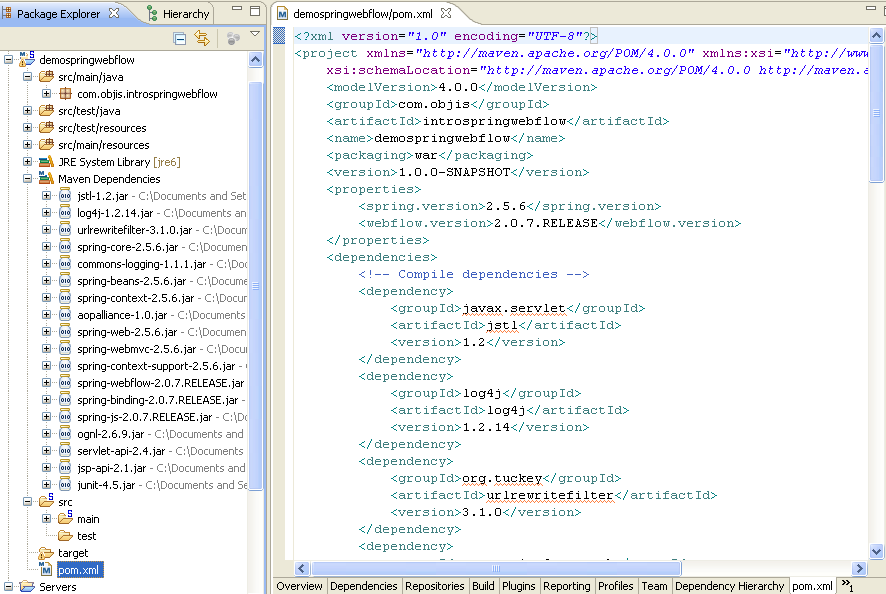The height and width of the screenshot is (594, 886).
Task: Click the commons-logging-1.1.1.jar icon
Action: (65, 263)
